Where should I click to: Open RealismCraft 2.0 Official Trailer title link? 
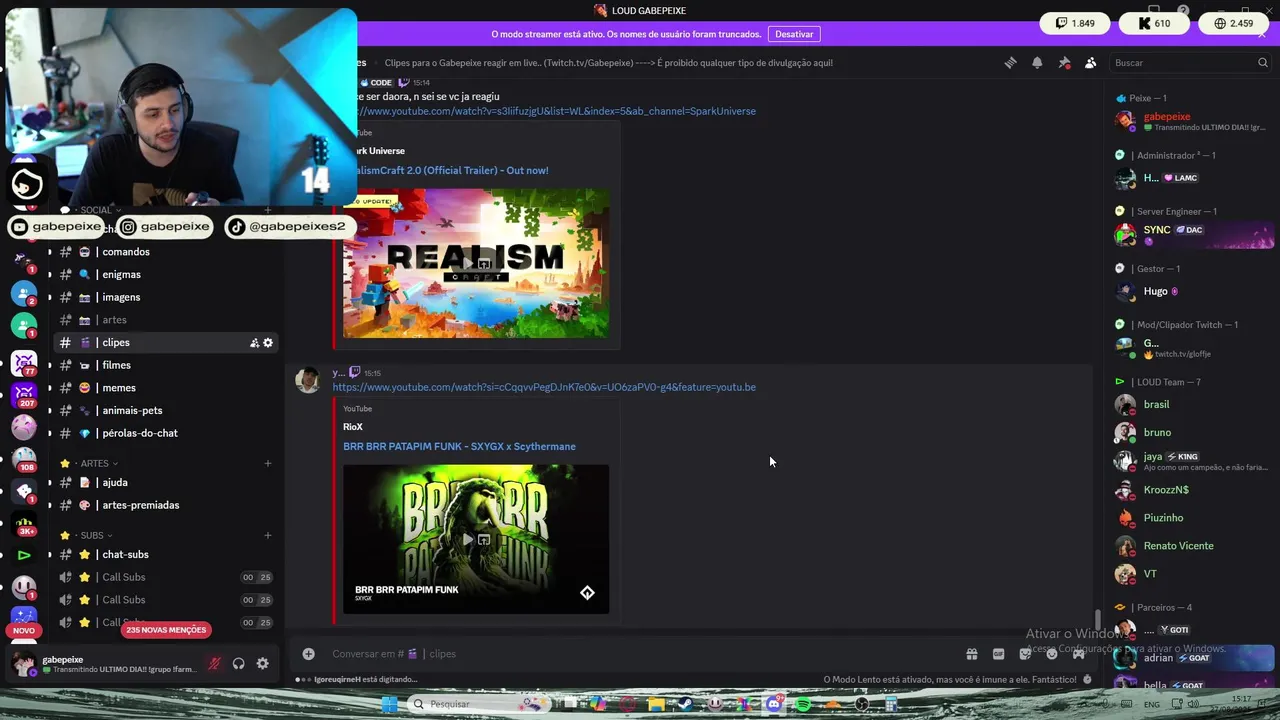[451, 170]
